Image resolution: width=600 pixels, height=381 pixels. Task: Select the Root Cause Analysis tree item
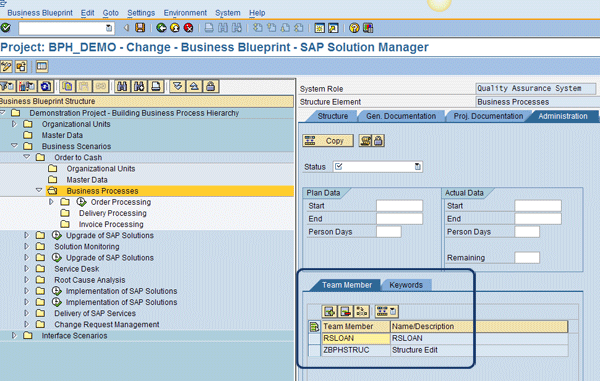(90, 280)
